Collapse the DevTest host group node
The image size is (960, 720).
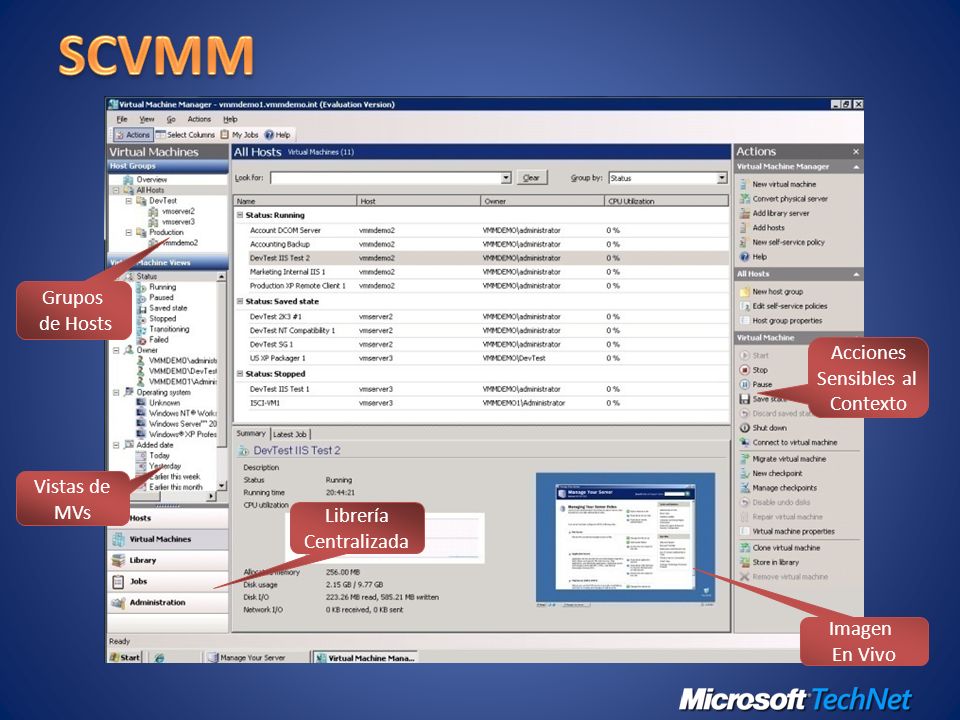[129, 201]
